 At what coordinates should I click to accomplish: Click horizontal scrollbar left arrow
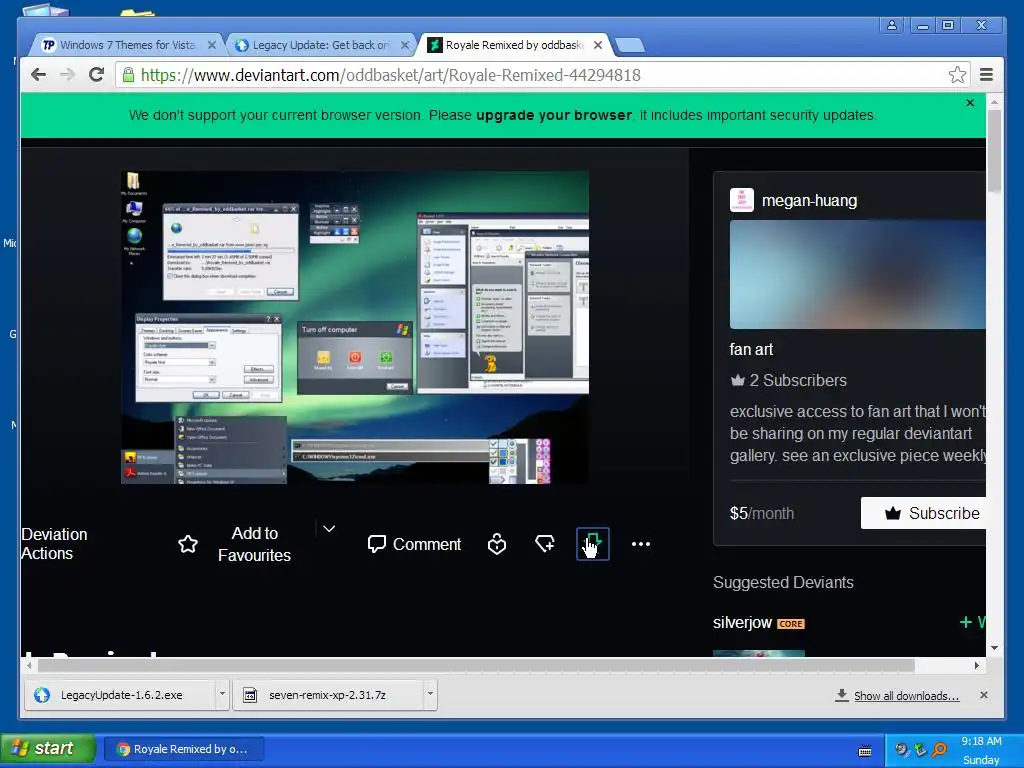point(28,665)
